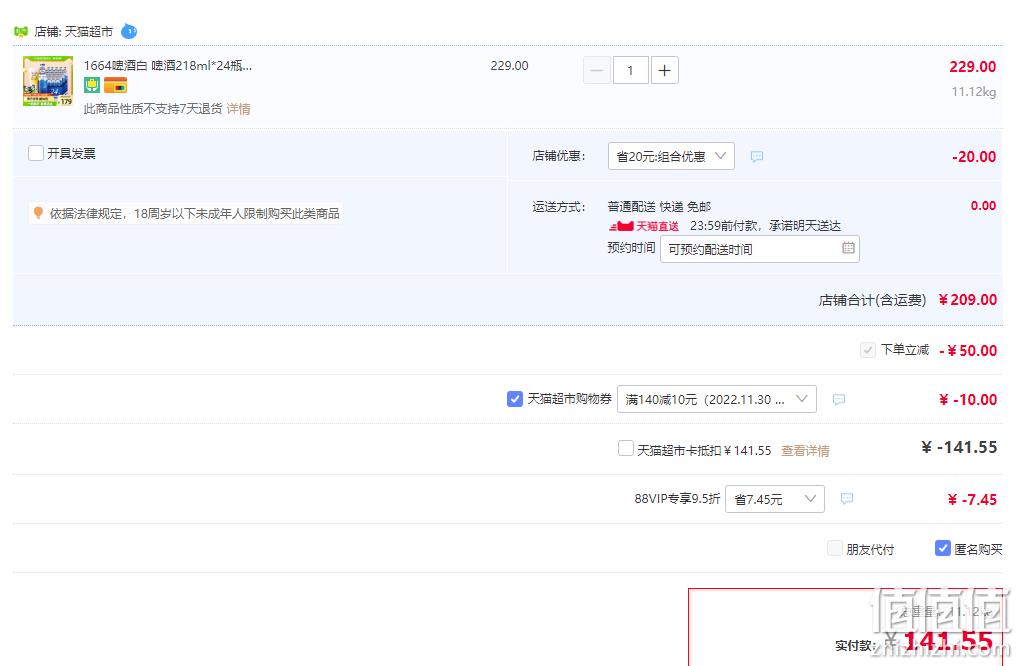The height and width of the screenshot is (666, 1020).
Task: Click the 下单立减 checkbox
Action: (867, 350)
